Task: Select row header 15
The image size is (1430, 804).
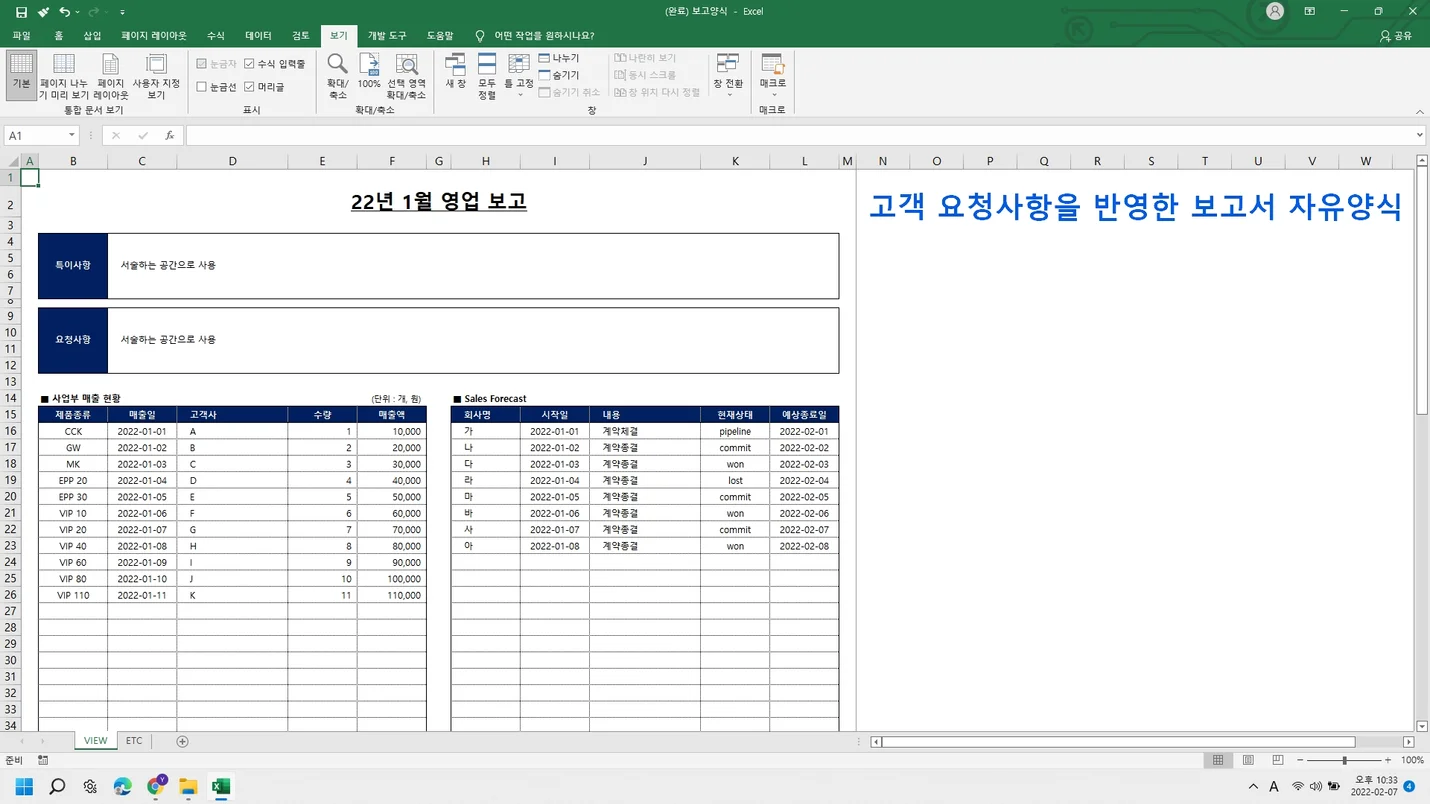Action: [11, 414]
